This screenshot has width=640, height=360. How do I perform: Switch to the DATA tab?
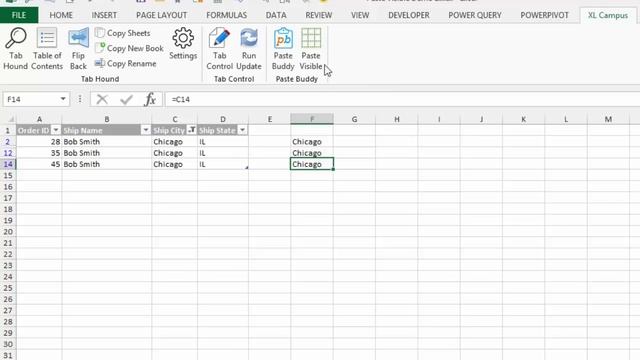(x=276, y=15)
